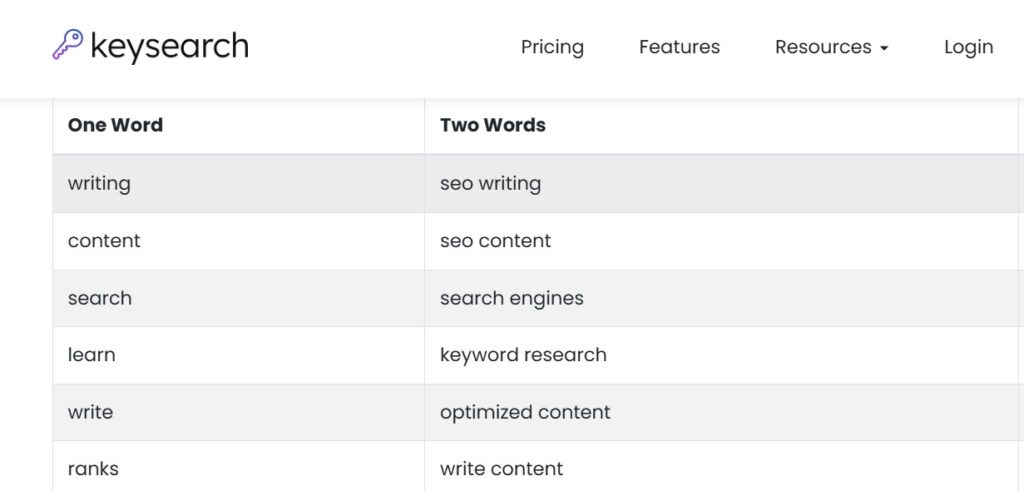
Task: Select the 'optimized content' cell
Action: (x=721, y=412)
